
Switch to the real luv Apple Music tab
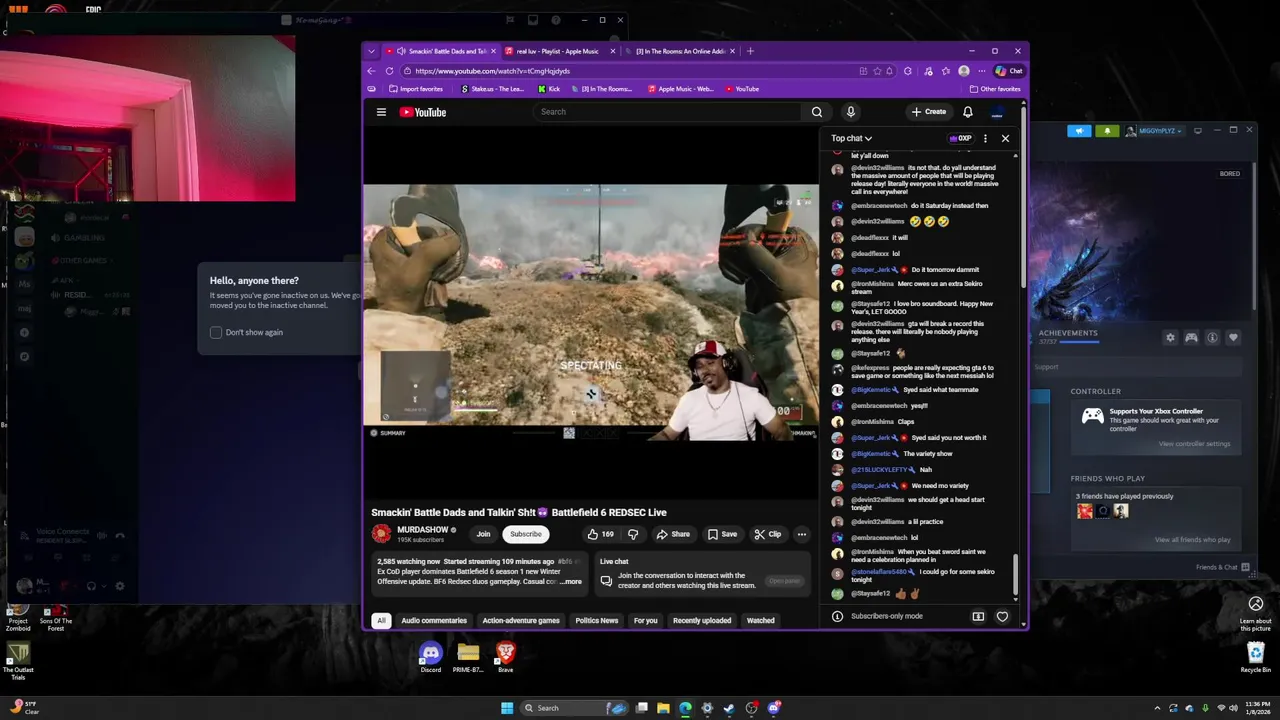[x=559, y=51]
